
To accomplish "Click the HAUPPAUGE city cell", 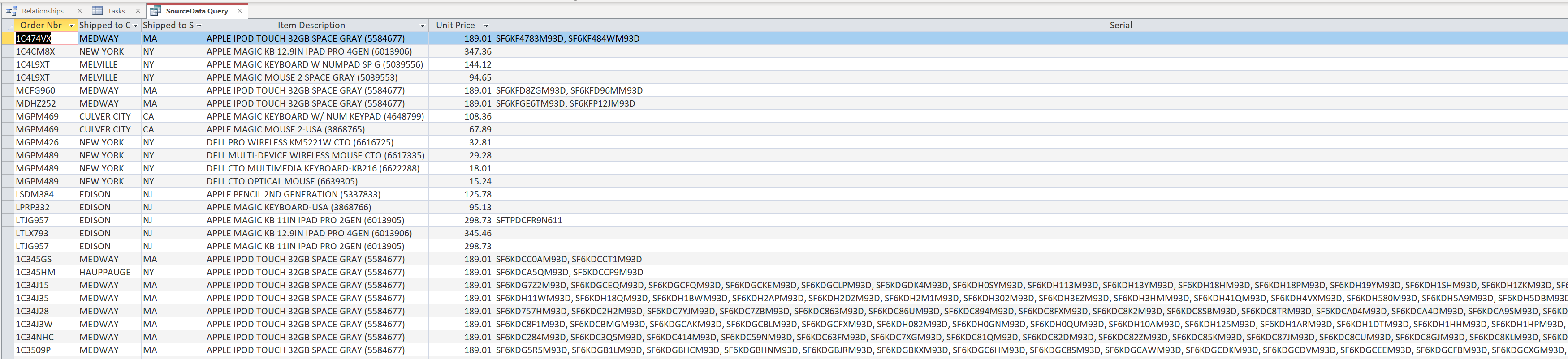I will pyautogui.click(x=109, y=272).
